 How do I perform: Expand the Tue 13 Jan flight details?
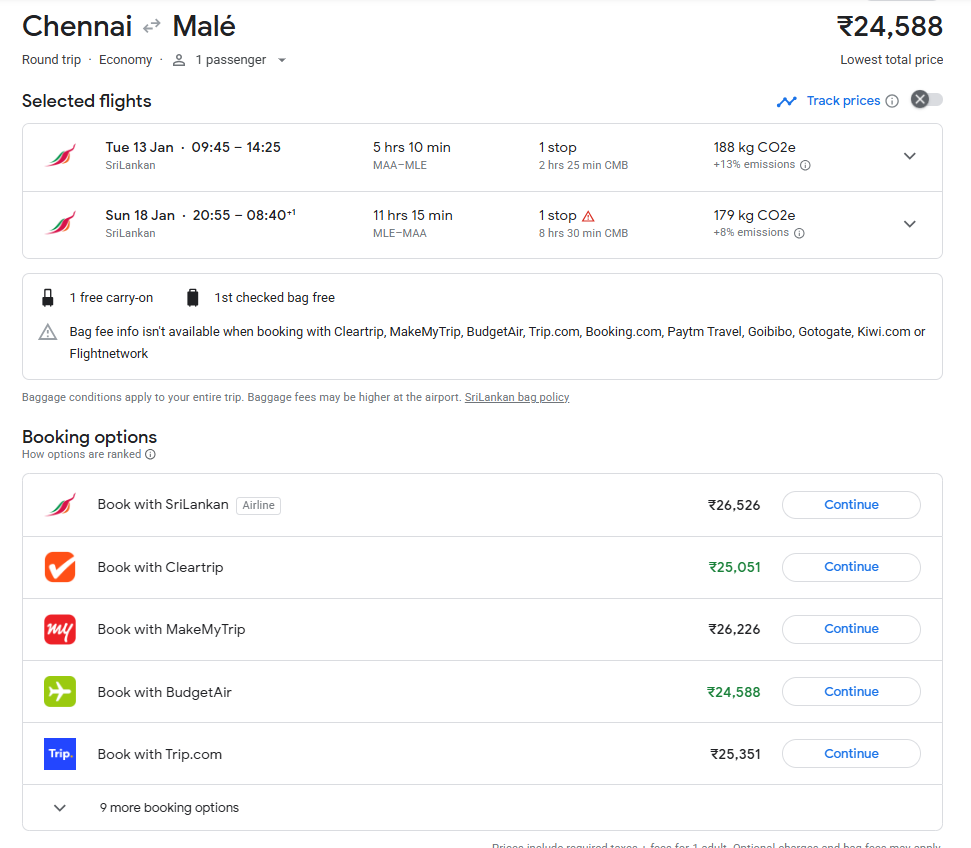[x=909, y=156]
